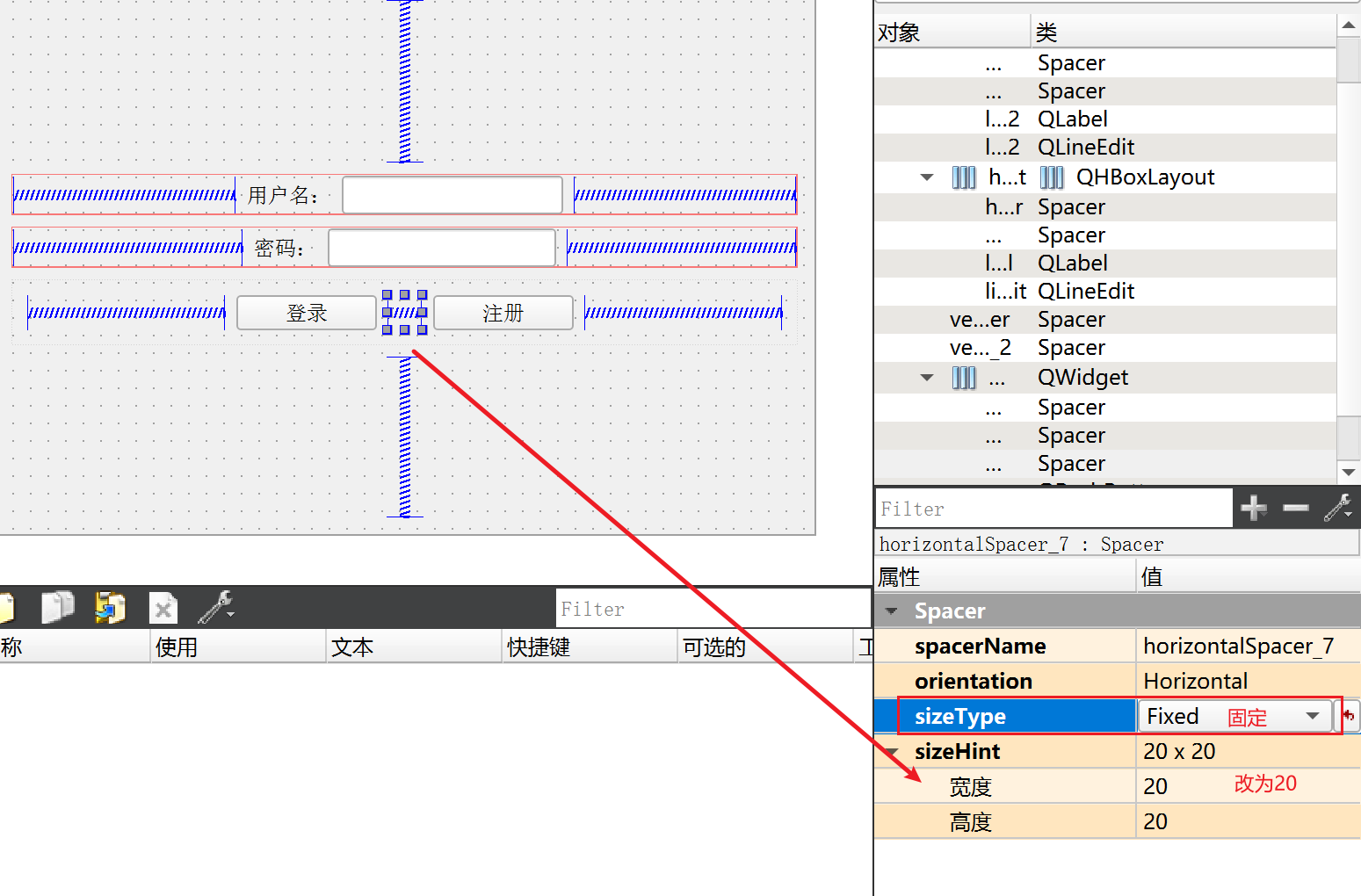Click the 注册 button on the form
This screenshot has width=1361, height=896.
point(503,313)
